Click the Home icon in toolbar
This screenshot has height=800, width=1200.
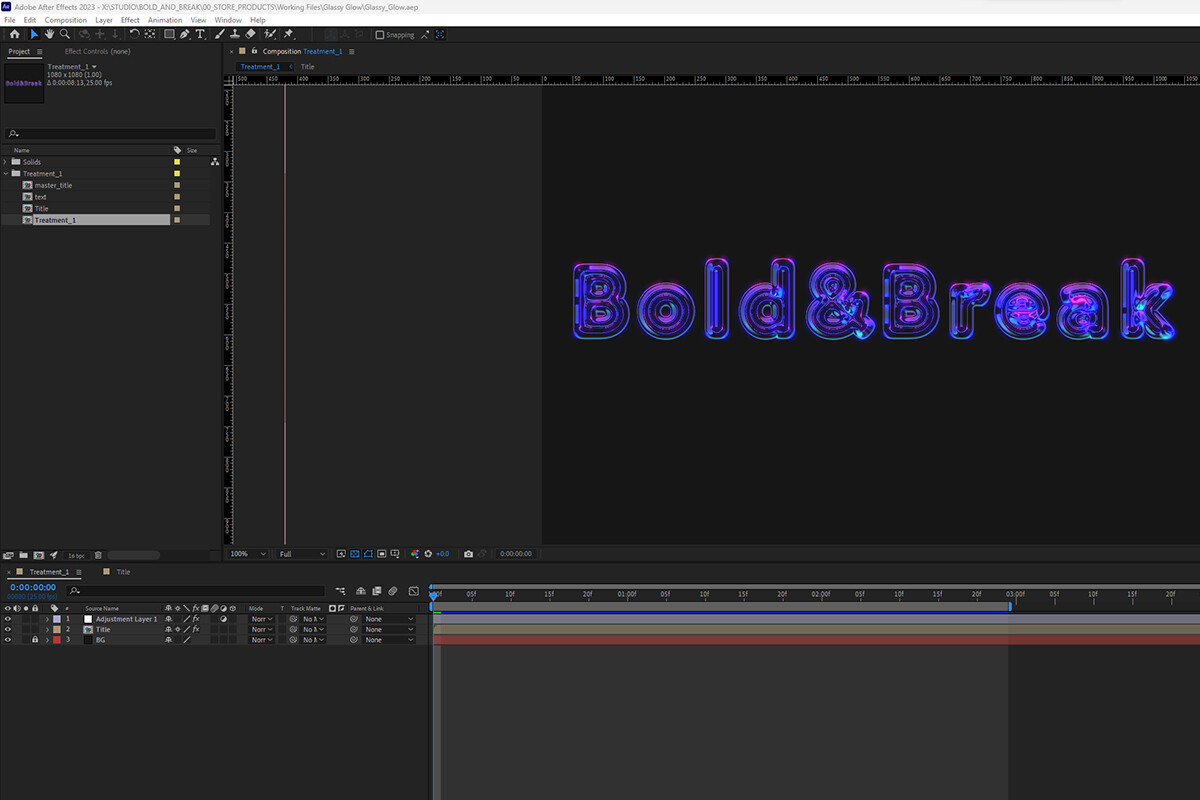14,34
